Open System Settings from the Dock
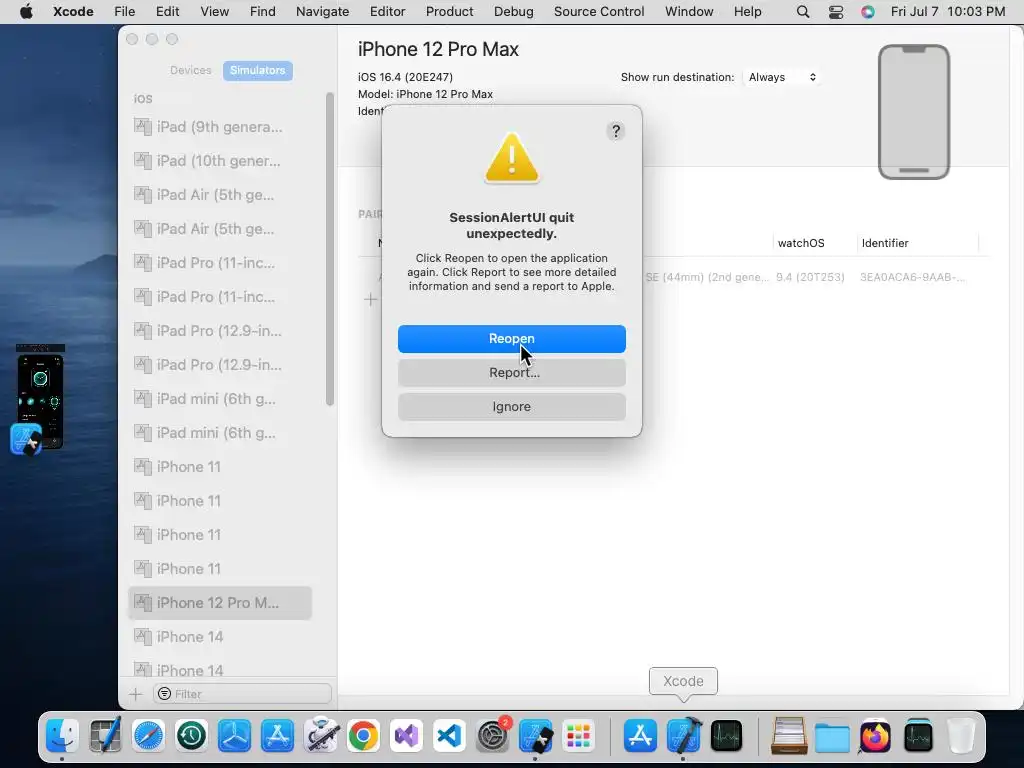Image resolution: width=1024 pixels, height=768 pixels. click(492, 736)
